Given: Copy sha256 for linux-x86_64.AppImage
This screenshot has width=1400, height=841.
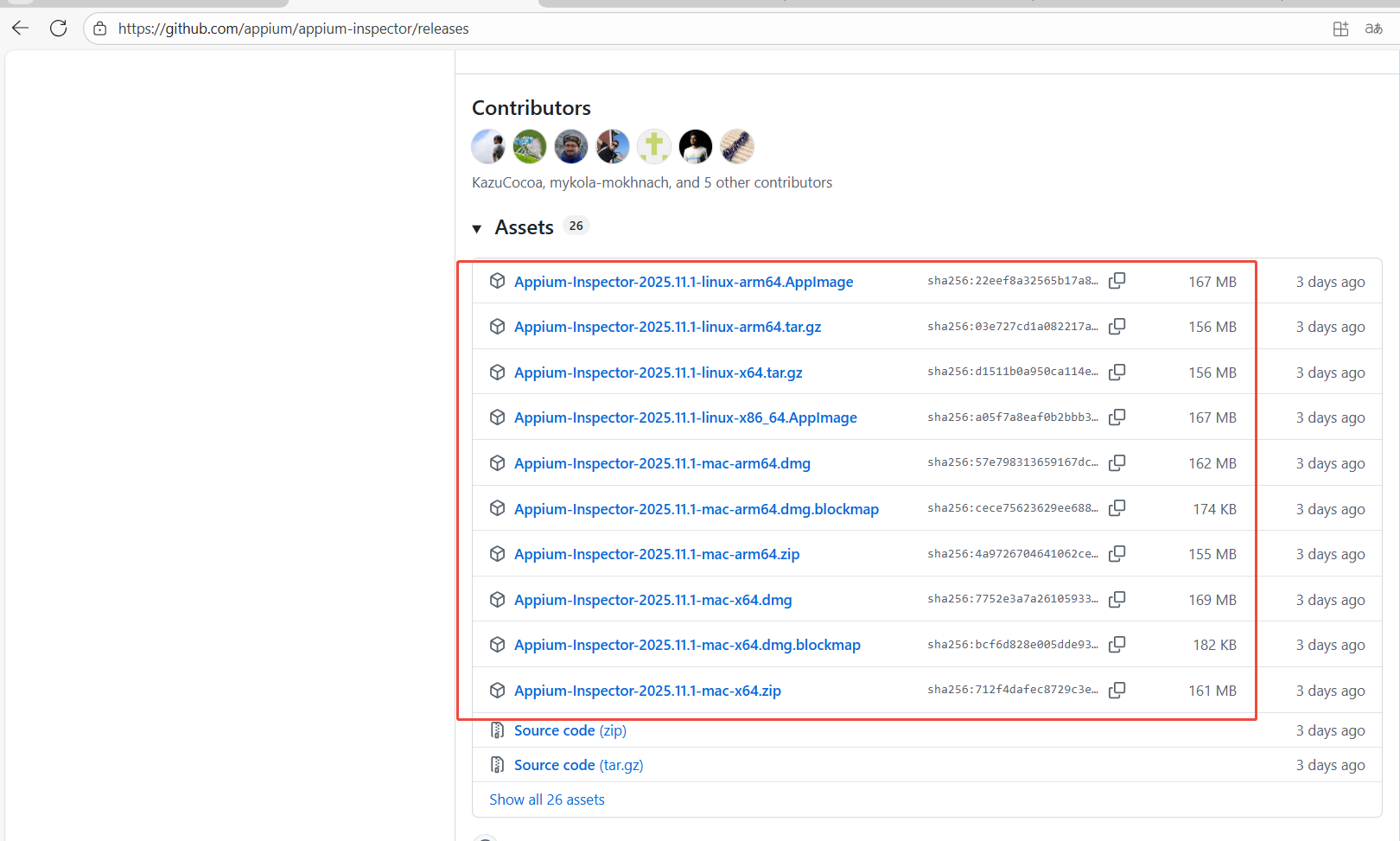Looking at the screenshot, I should pos(1117,417).
